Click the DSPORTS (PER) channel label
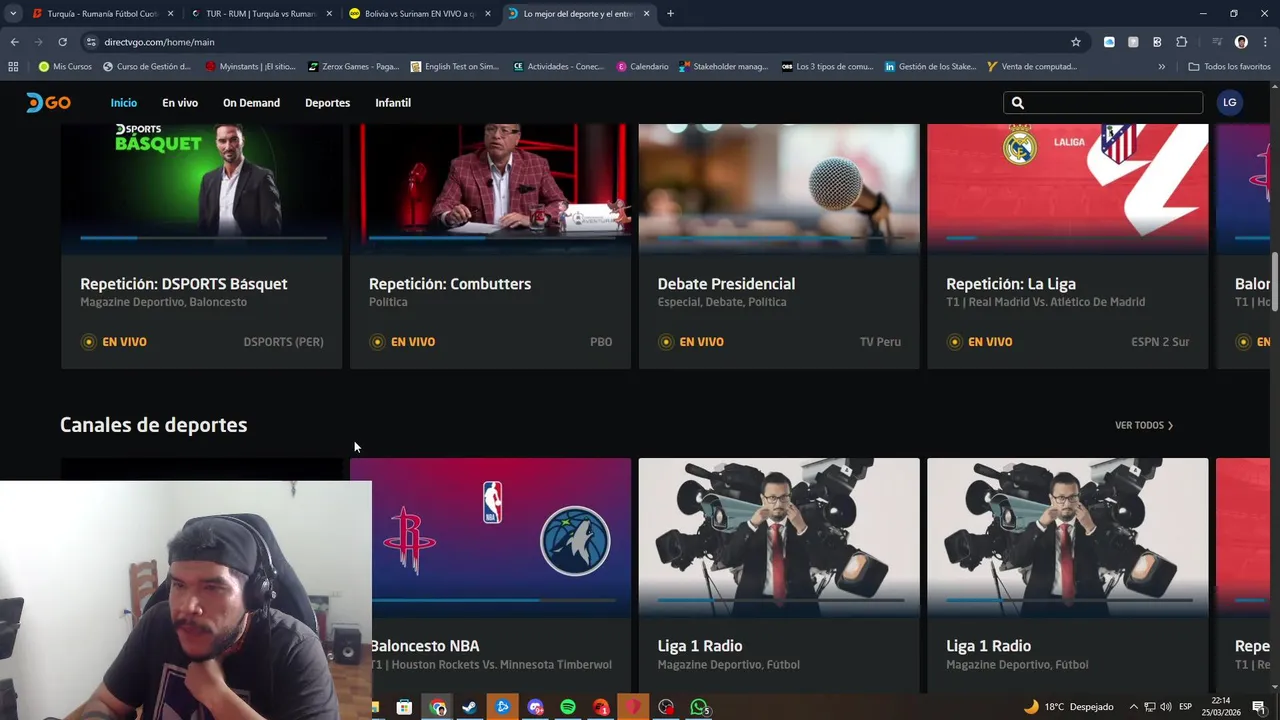This screenshot has height=720, width=1280. point(283,342)
